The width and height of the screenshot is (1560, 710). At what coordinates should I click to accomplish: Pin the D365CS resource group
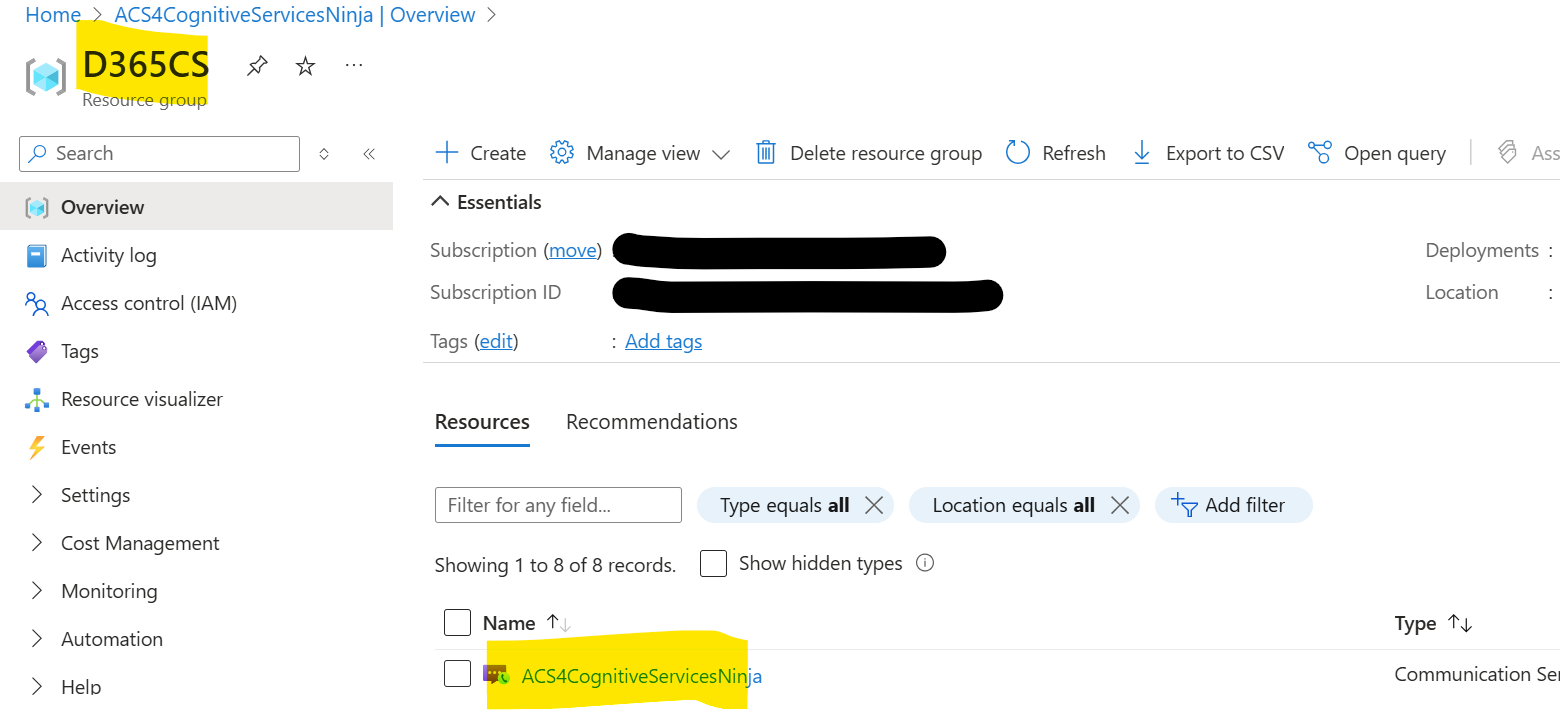257,66
